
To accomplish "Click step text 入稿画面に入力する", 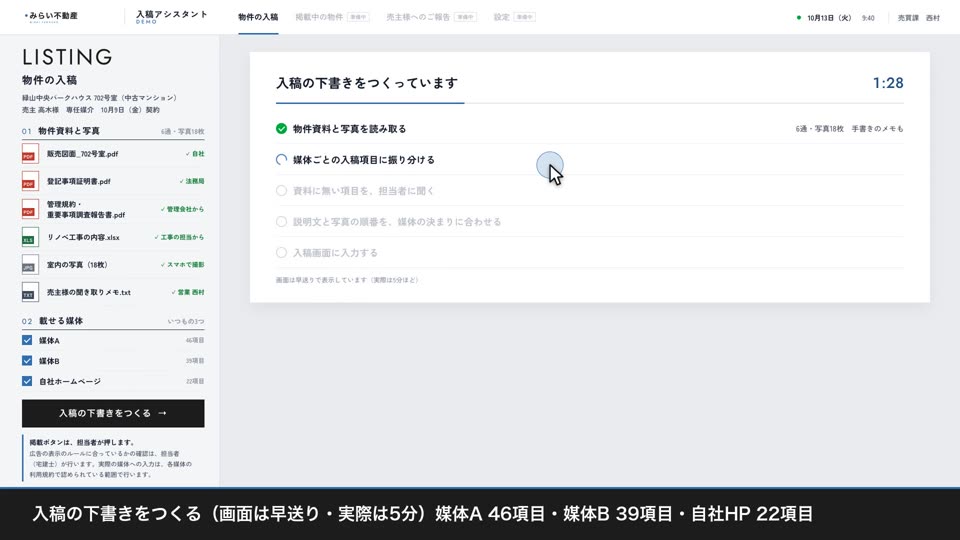I will click(336, 252).
